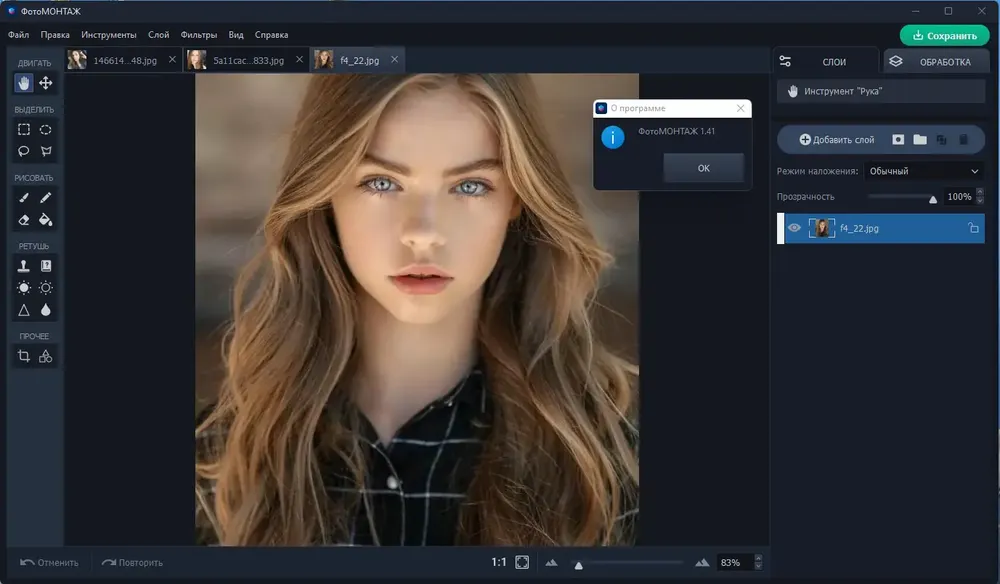The width and height of the screenshot is (1000, 584).
Task: Select the Crop tool under Прочее
Action: coord(24,356)
